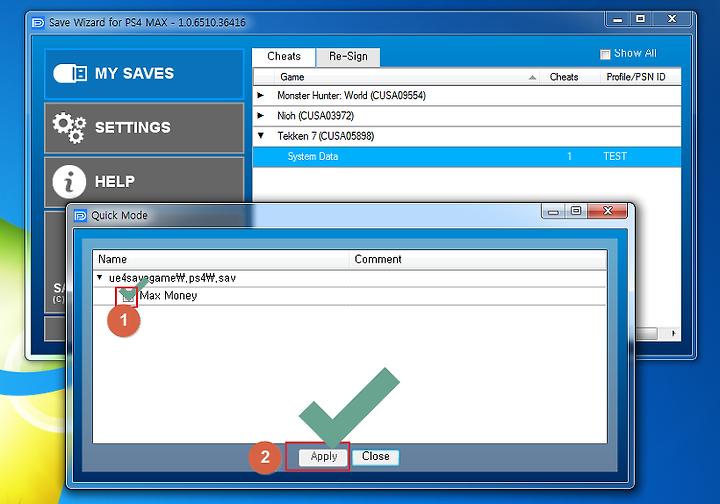This screenshot has width=720, height=504.
Task: Switch to the Cheats tab
Action: [284, 56]
